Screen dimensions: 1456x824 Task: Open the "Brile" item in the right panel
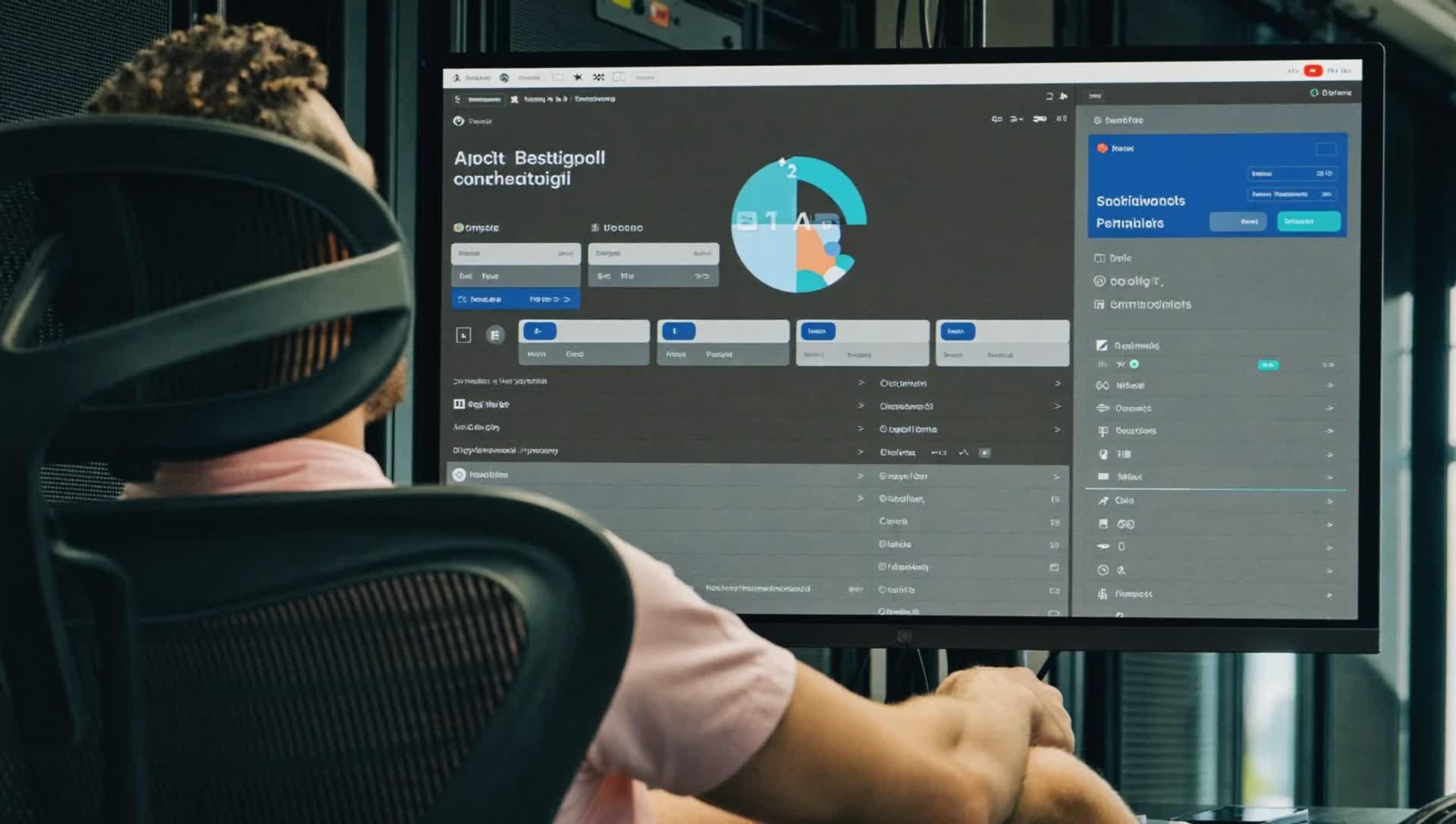(x=1113, y=258)
